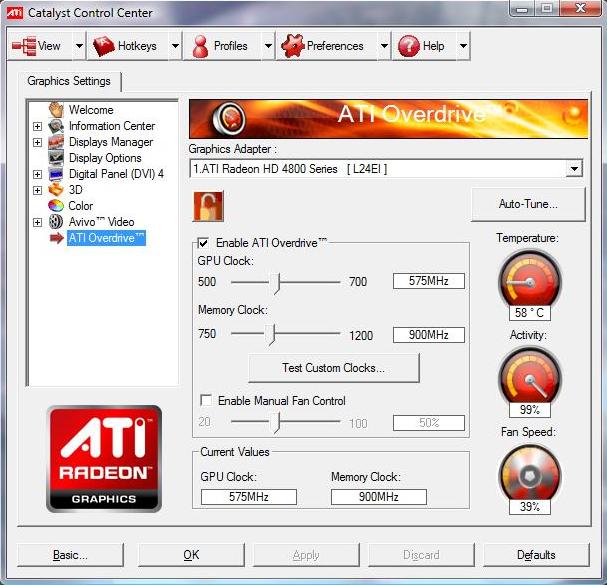Click the 58 °C temperature reading
Screen dimensions: 607x585
coord(530,313)
